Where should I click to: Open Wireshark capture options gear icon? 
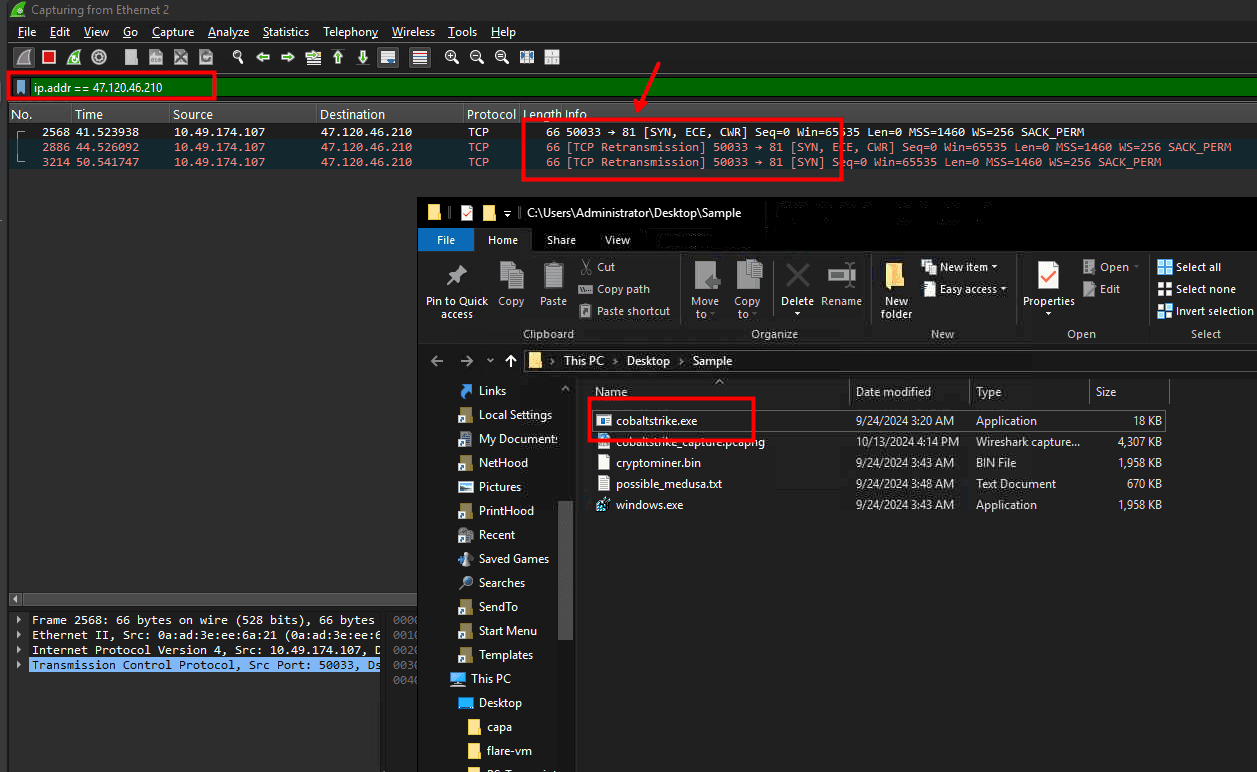(x=99, y=57)
